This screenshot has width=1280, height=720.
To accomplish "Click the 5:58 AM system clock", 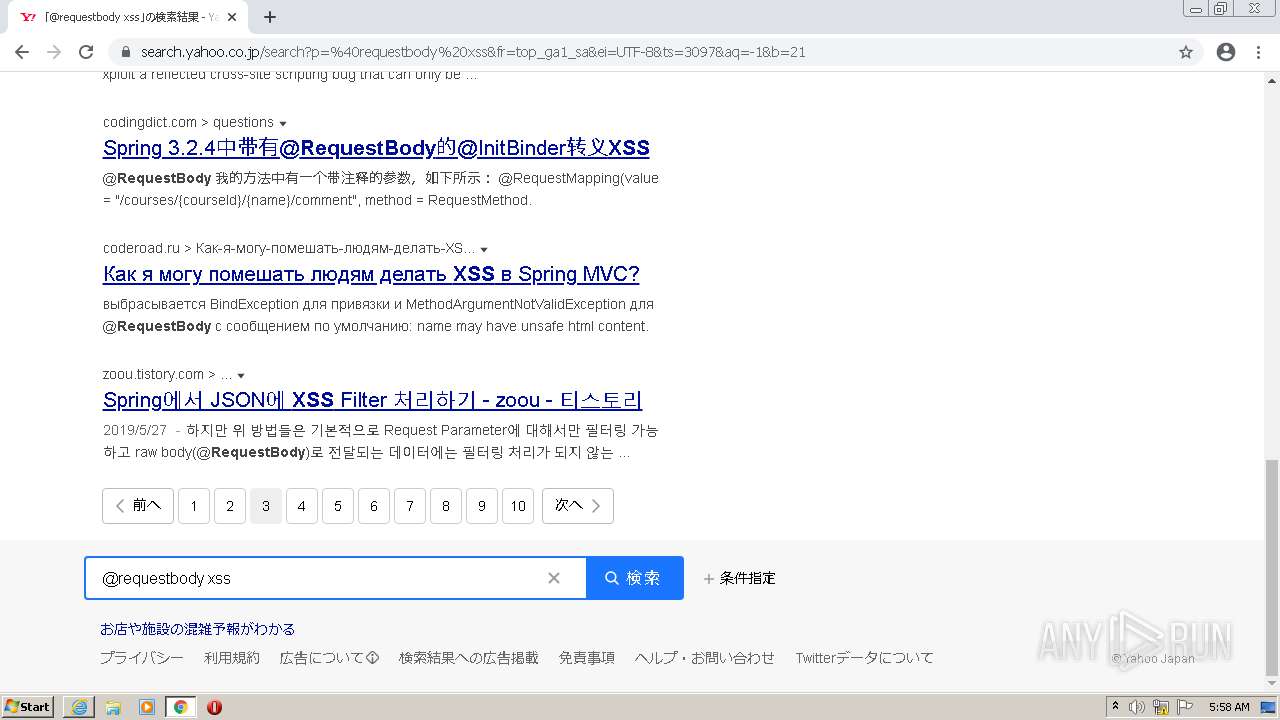I will pos(1229,707).
